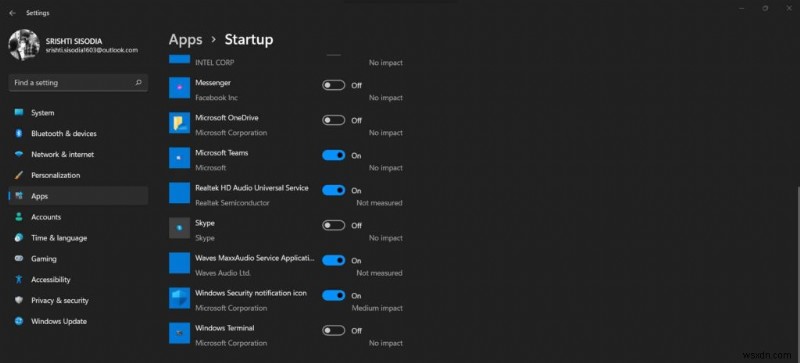Turn off Windows Security notification icon toggle
This screenshot has width=800, height=363.
334,296
